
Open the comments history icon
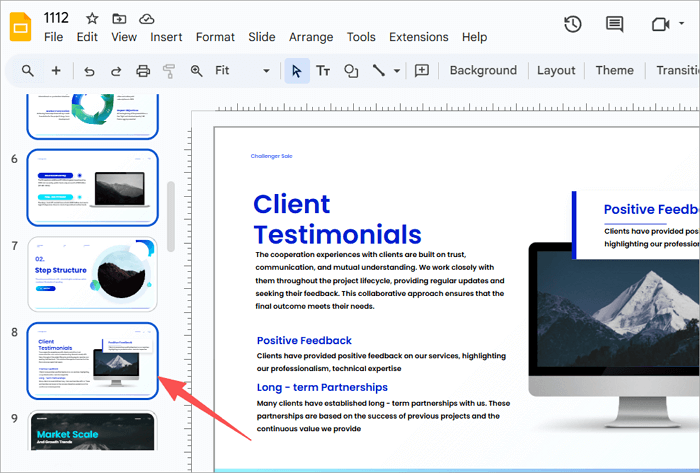[x=614, y=24]
